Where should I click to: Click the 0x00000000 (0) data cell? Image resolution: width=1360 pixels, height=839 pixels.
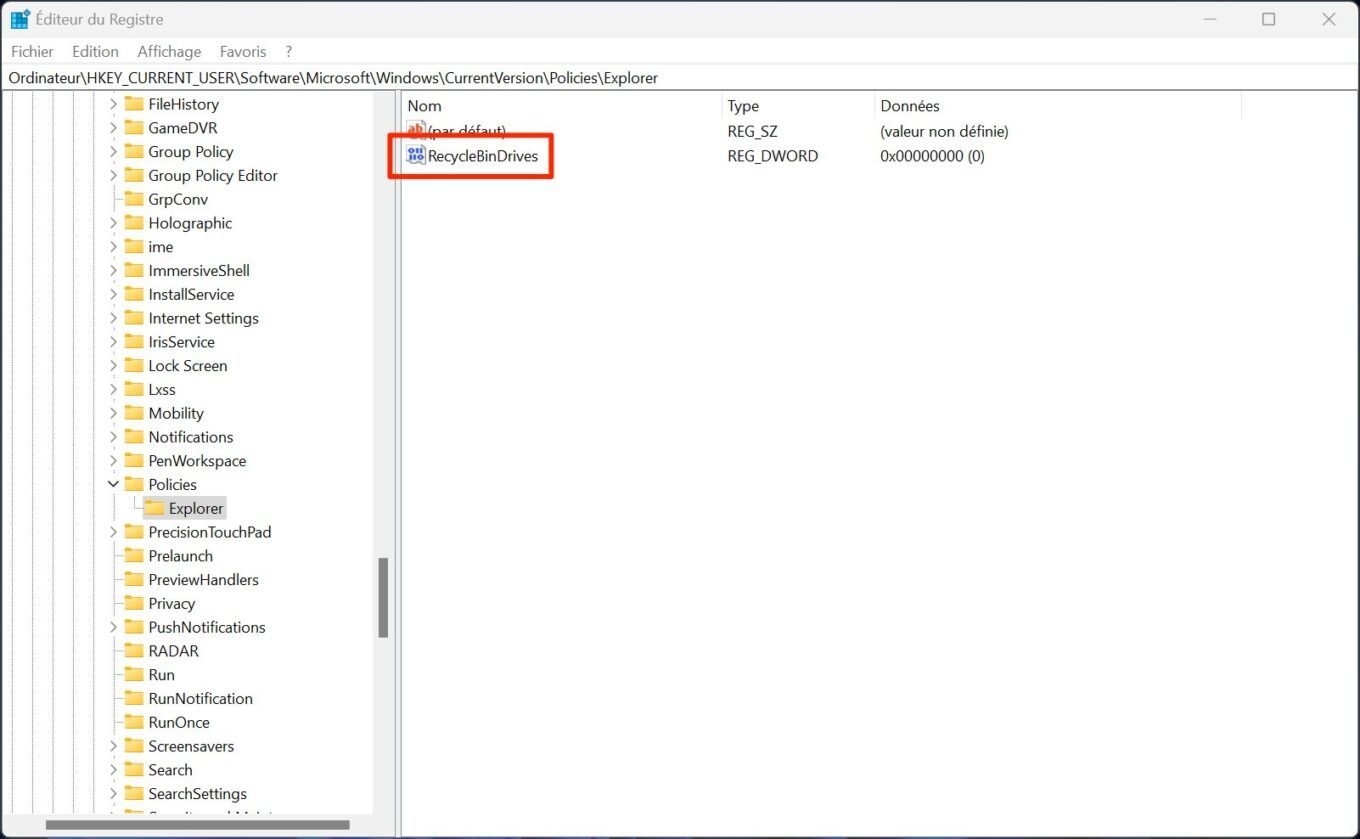click(x=932, y=156)
